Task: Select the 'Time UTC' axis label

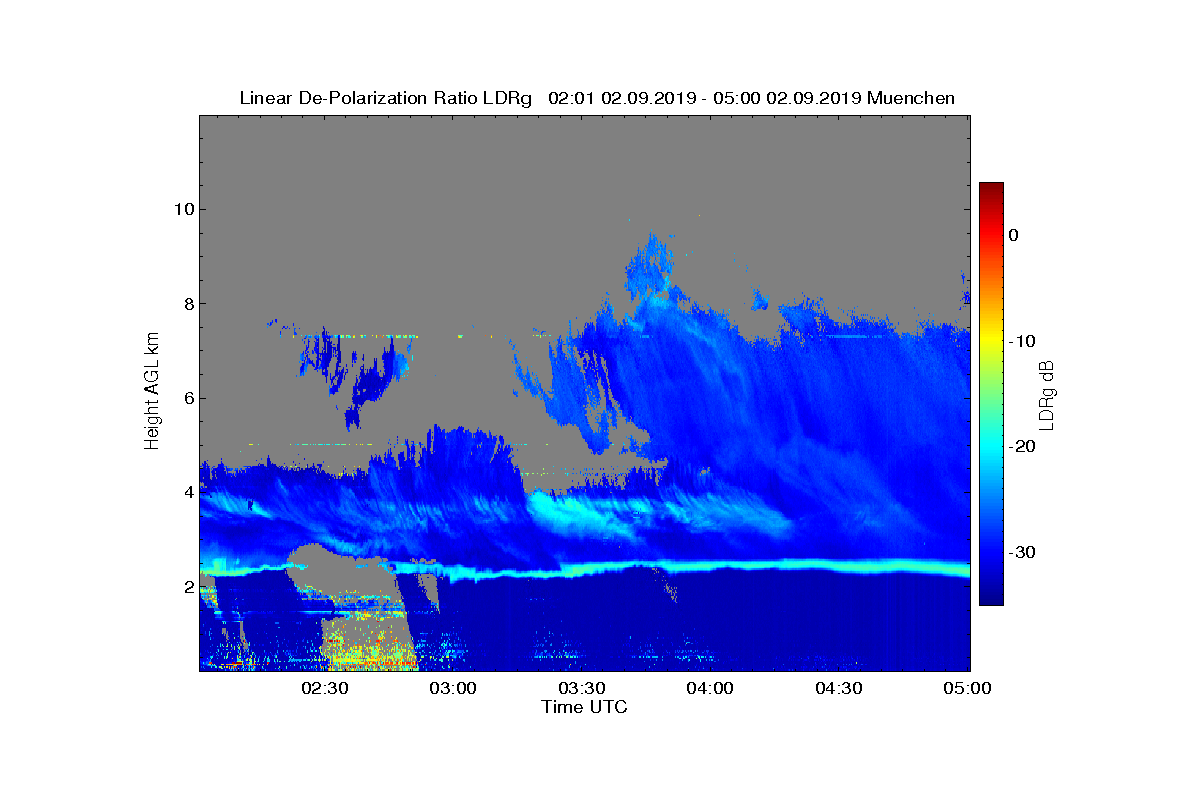Action: pos(585,707)
